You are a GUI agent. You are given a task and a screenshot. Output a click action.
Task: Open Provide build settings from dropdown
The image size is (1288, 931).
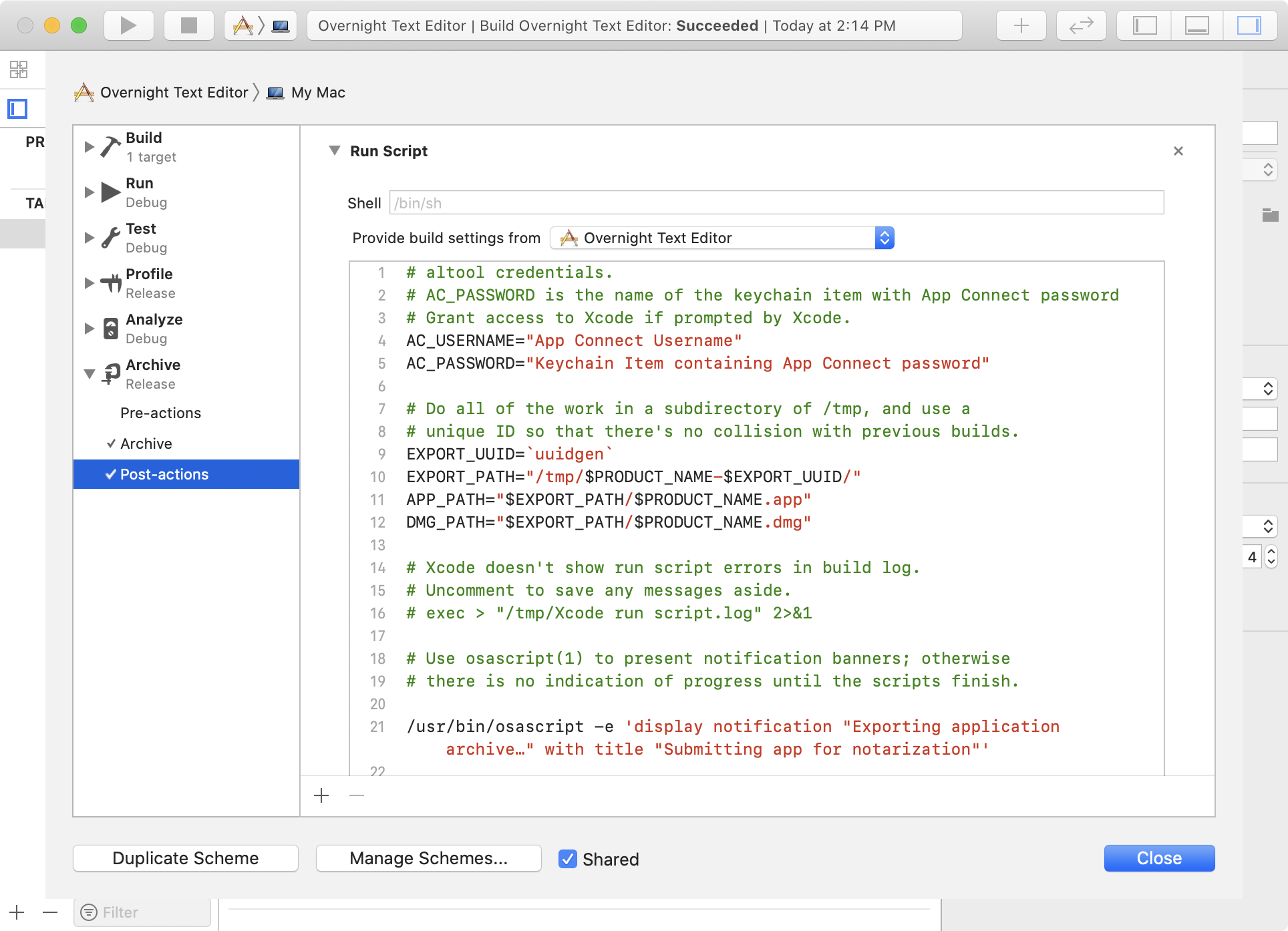point(722,238)
